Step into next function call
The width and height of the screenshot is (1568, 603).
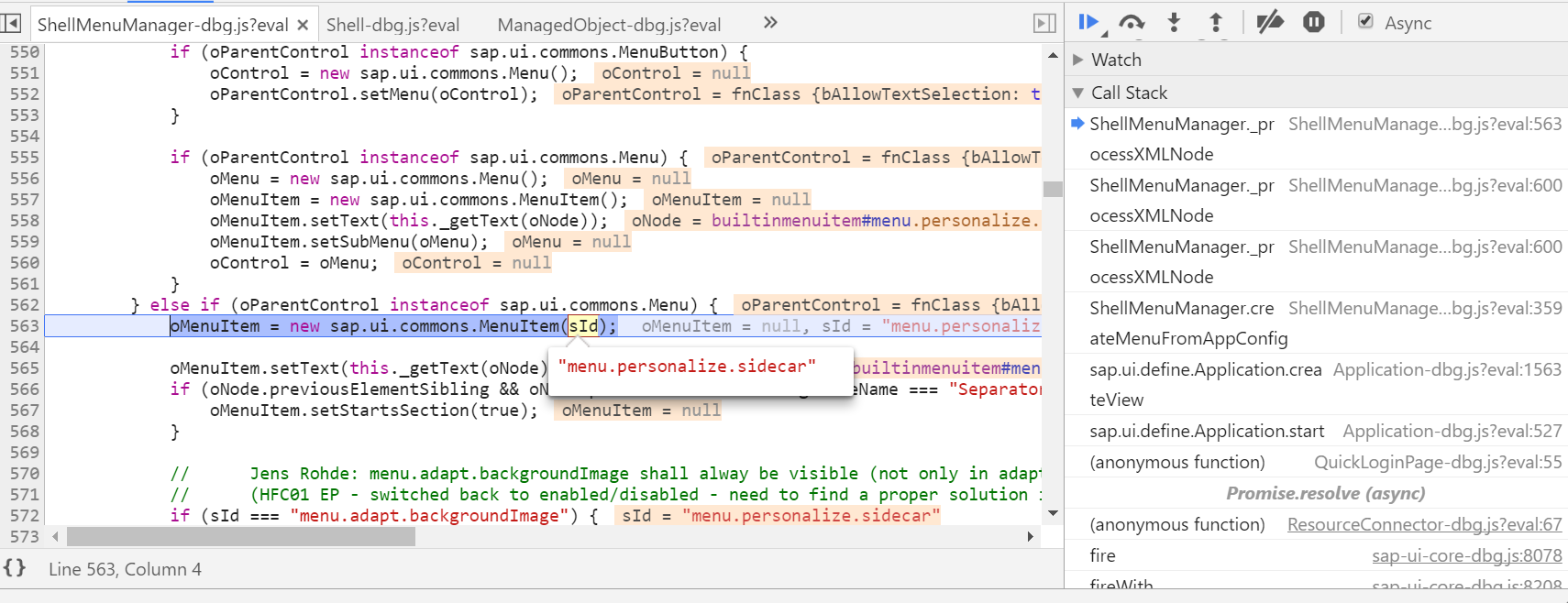(1174, 22)
